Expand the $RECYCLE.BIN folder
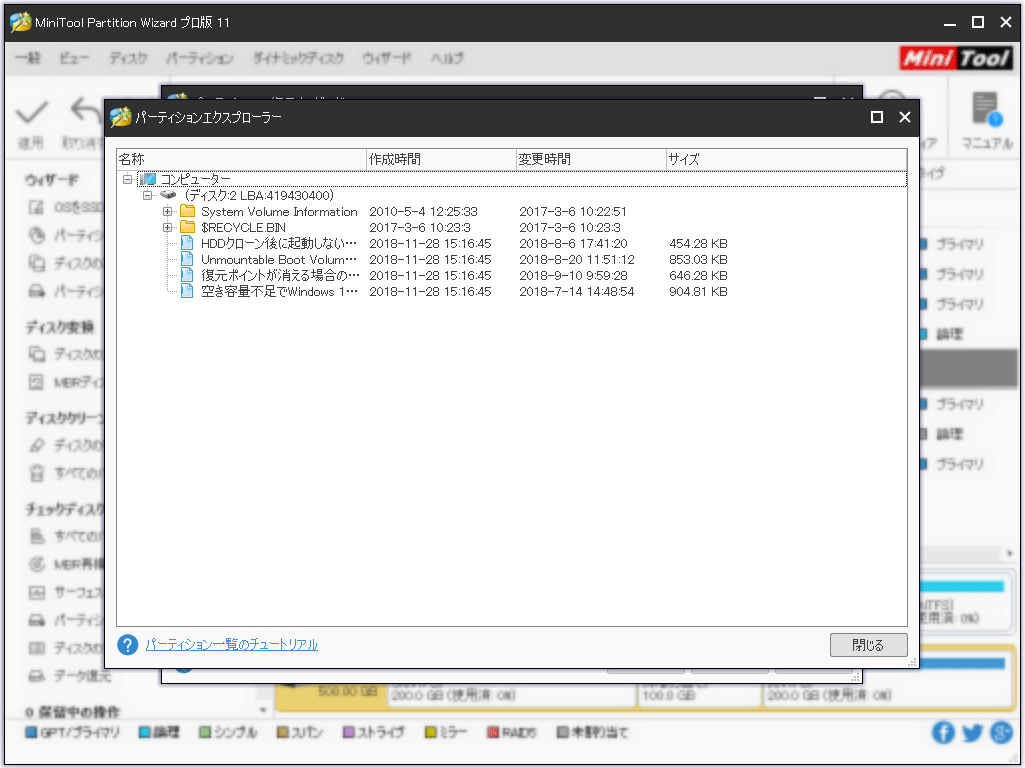Image resolution: width=1025 pixels, height=768 pixels. click(x=168, y=227)
